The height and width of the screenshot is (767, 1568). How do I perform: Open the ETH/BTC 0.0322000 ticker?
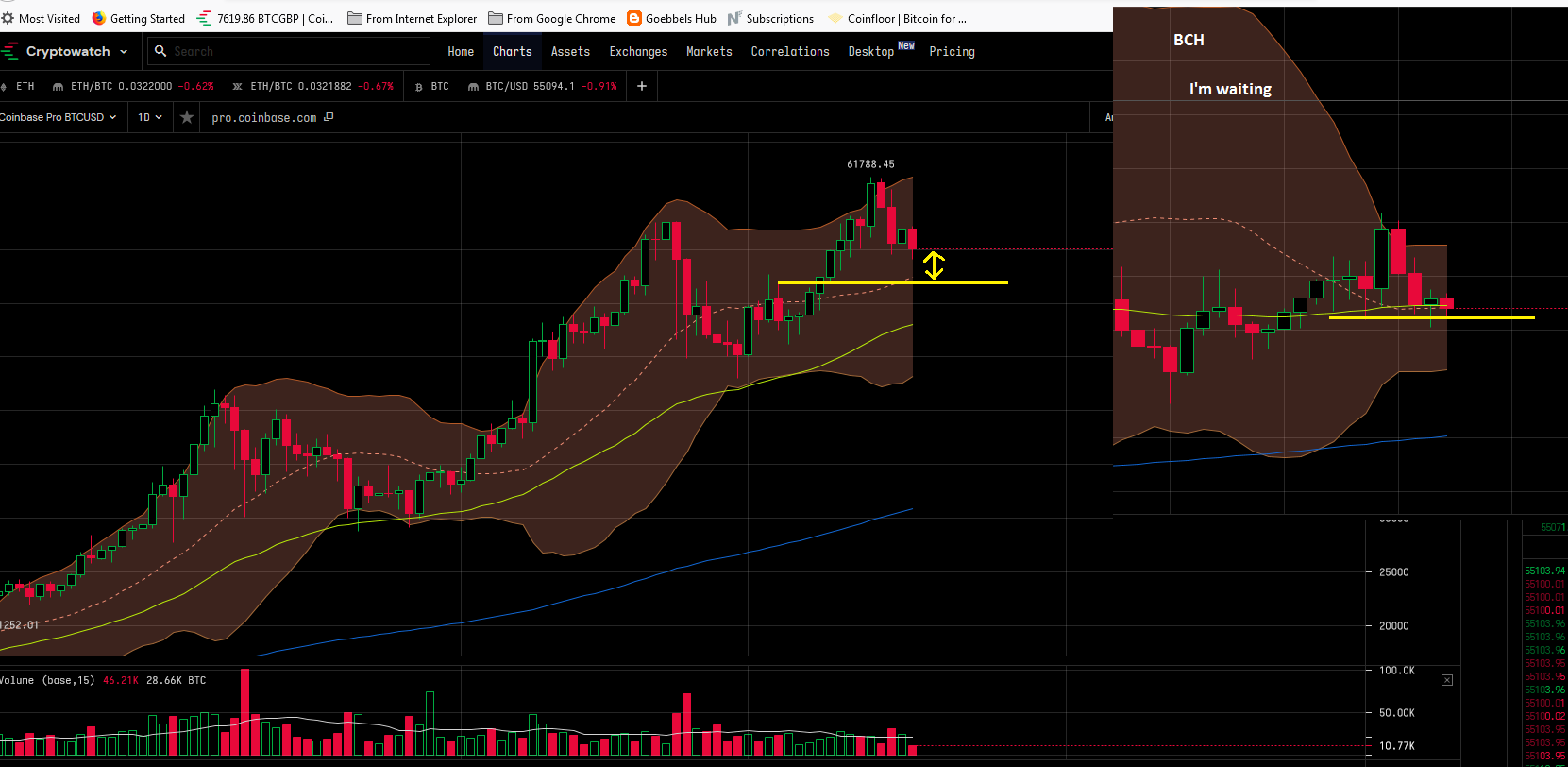[133, 86]
